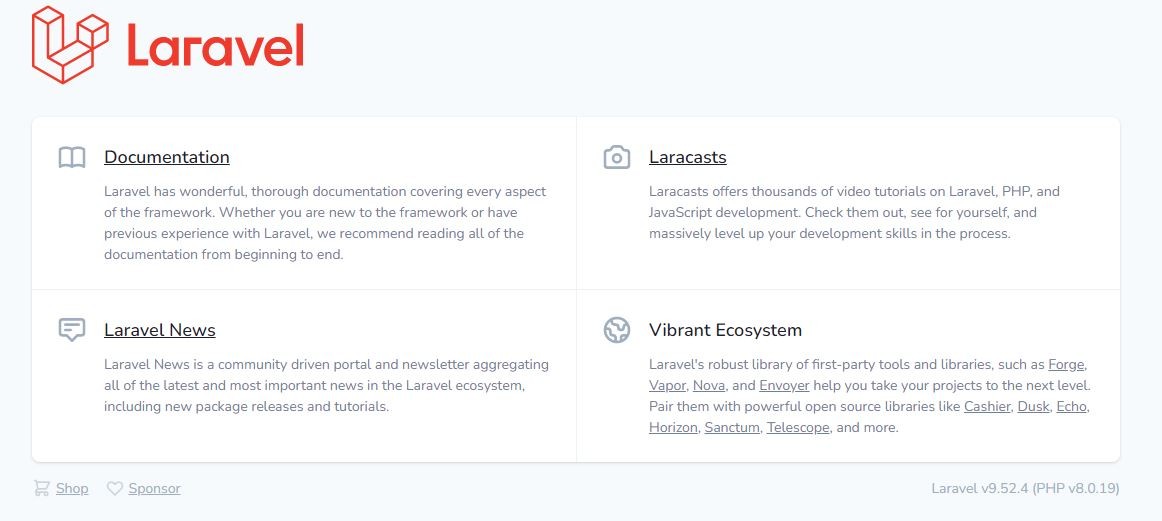Visit the Telescope link
Viewport: 1162px width, 521px height.
(x=797, y=427)
